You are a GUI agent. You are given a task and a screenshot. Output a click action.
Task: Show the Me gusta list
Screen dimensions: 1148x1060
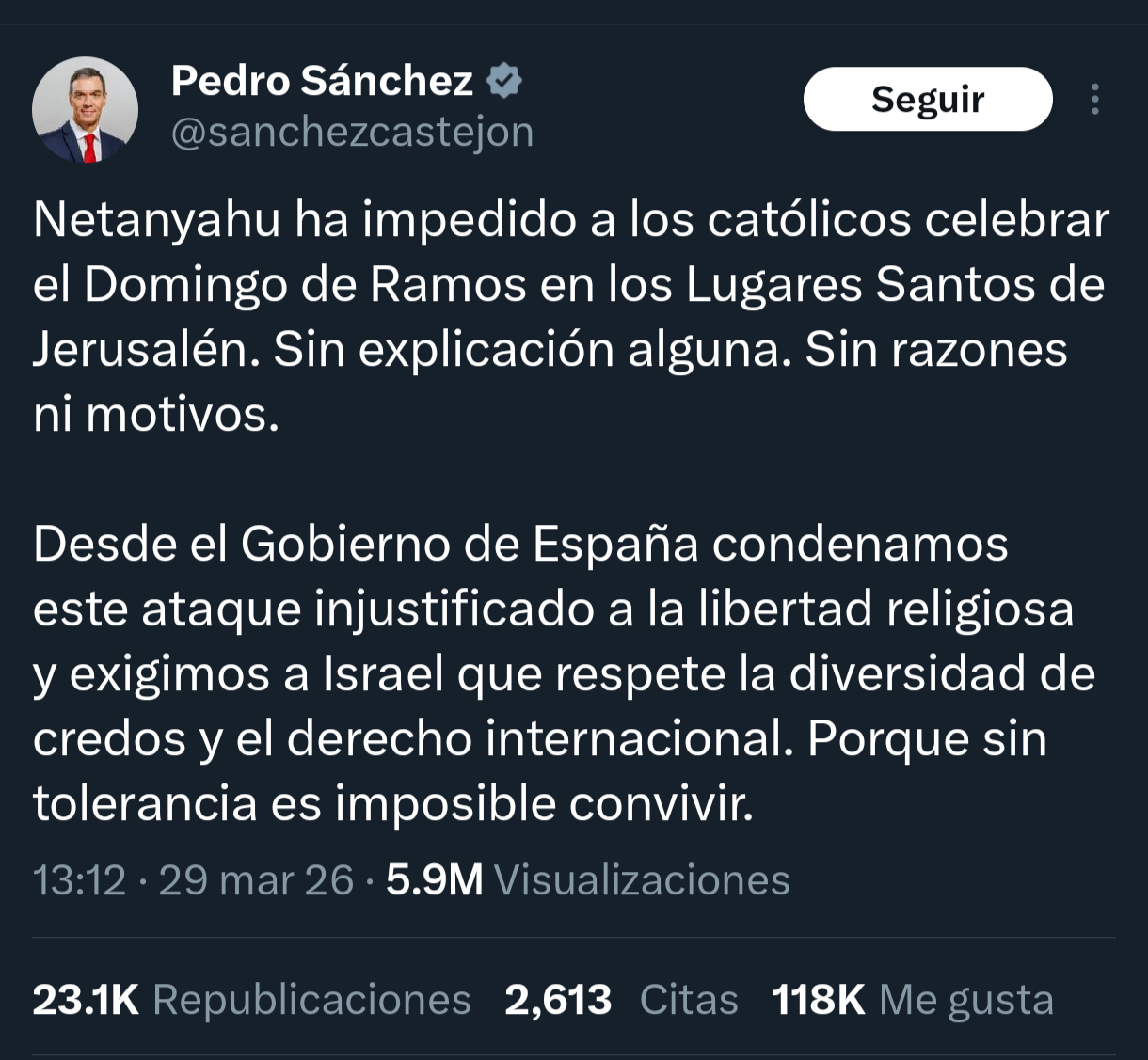coord(965,1000)
